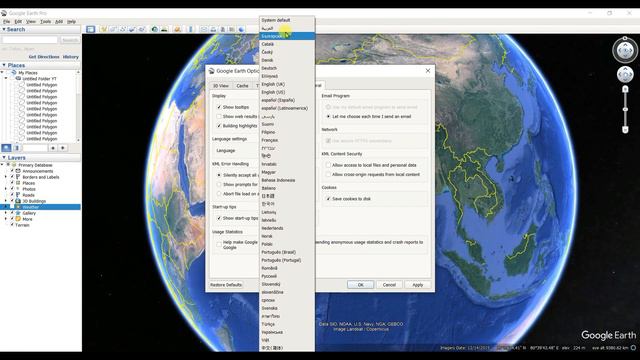Viewport: 640px width, 360px height.
Task: Click the zoom in plus button
Action: coord(625,89)
